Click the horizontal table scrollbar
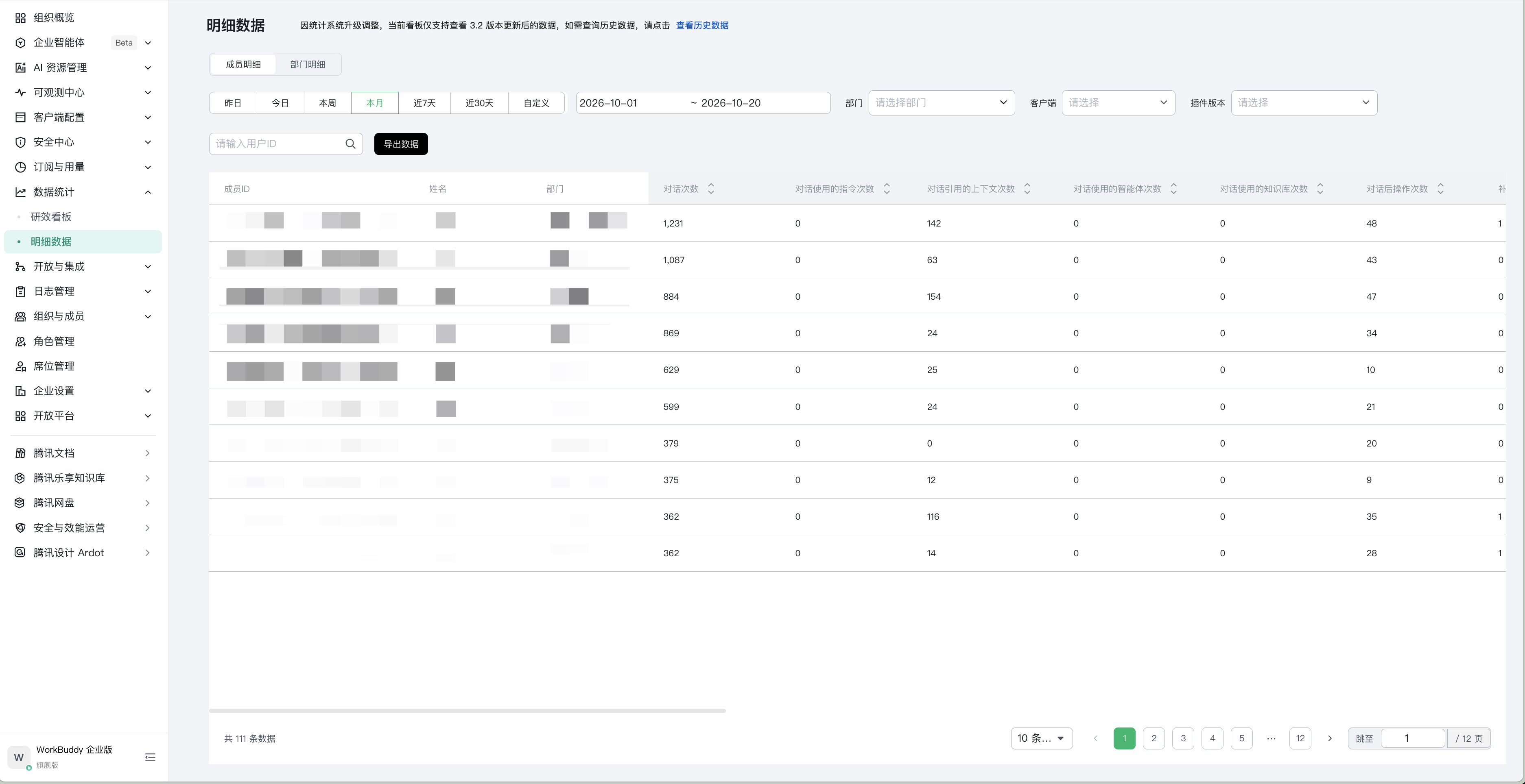The width and height of the screenshot is (1525, 784). click(467, 711)
